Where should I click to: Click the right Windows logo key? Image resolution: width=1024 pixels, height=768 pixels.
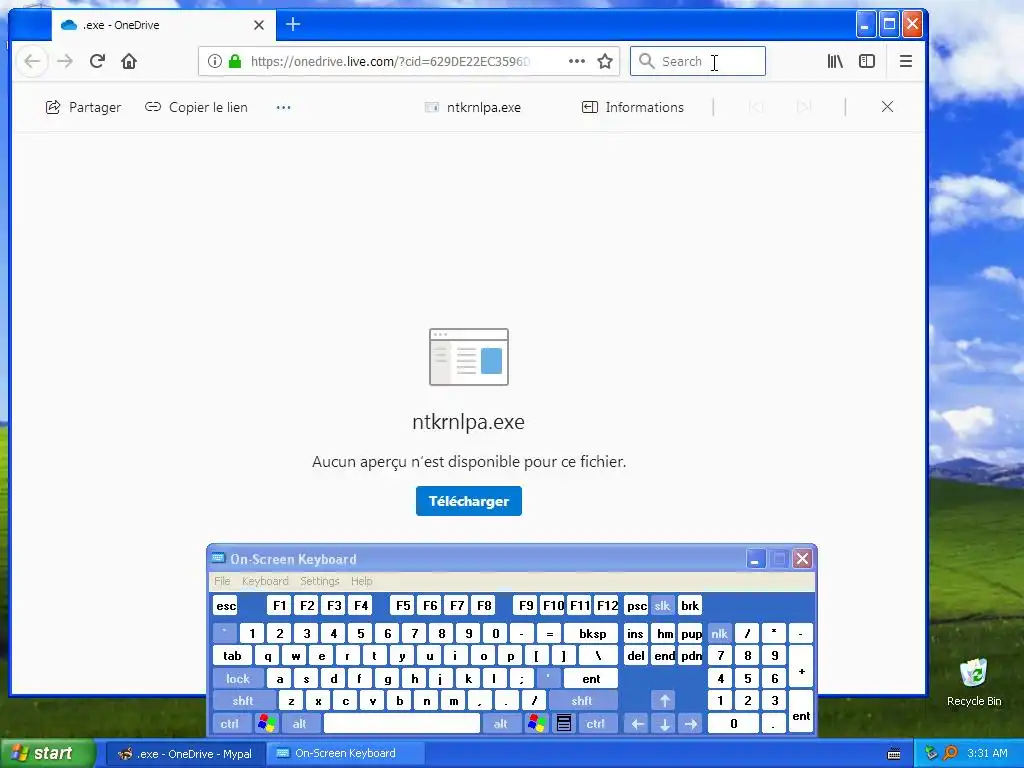point(537,724)
